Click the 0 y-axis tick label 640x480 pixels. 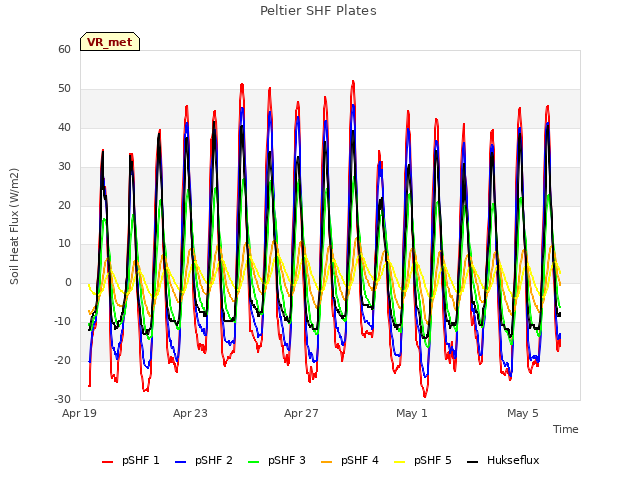click(x=68, y=282)
